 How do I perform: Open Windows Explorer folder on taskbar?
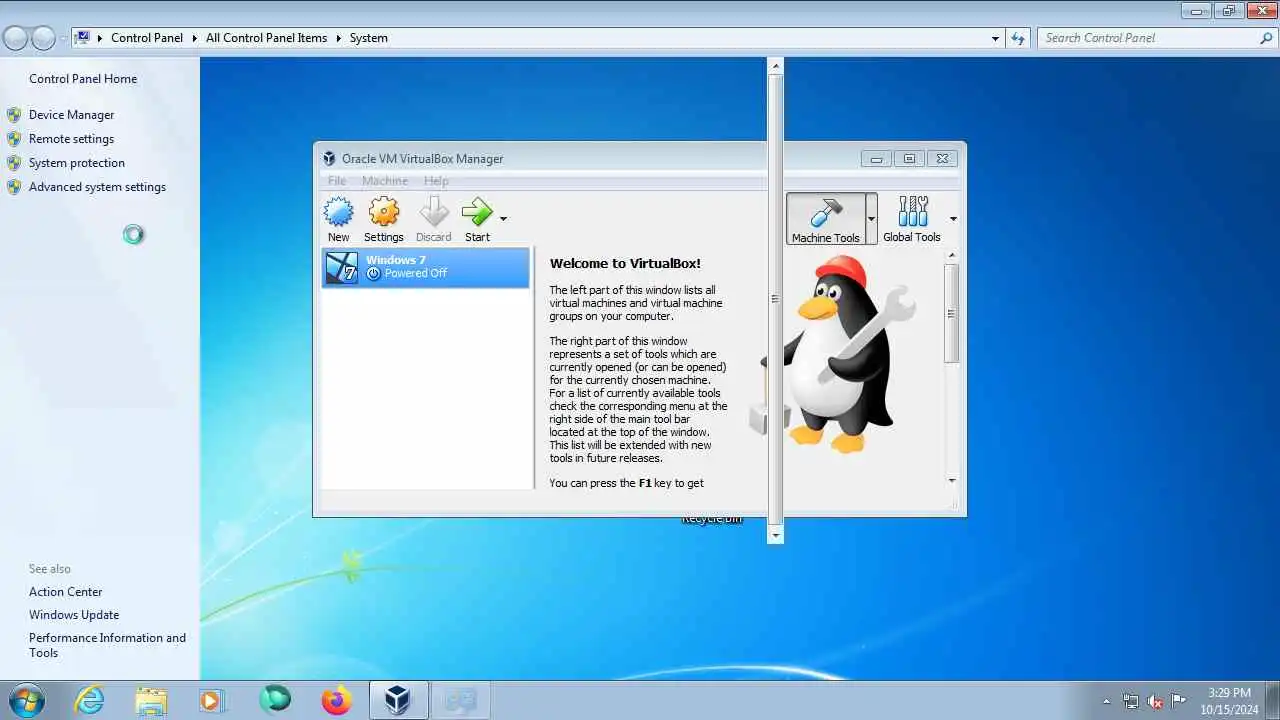(x=151, y=700)
